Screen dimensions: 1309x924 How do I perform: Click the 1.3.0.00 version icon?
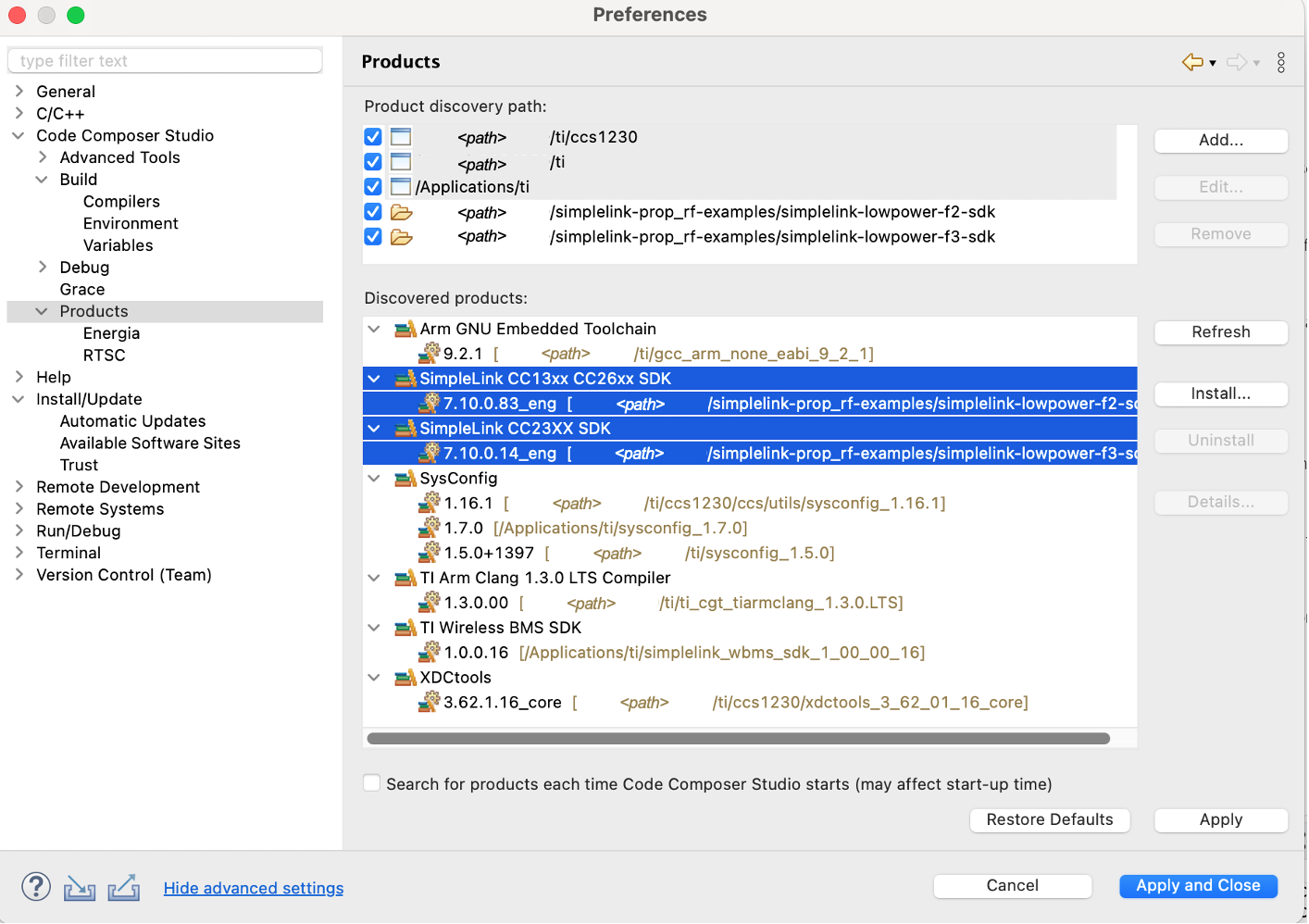point(429,603)
